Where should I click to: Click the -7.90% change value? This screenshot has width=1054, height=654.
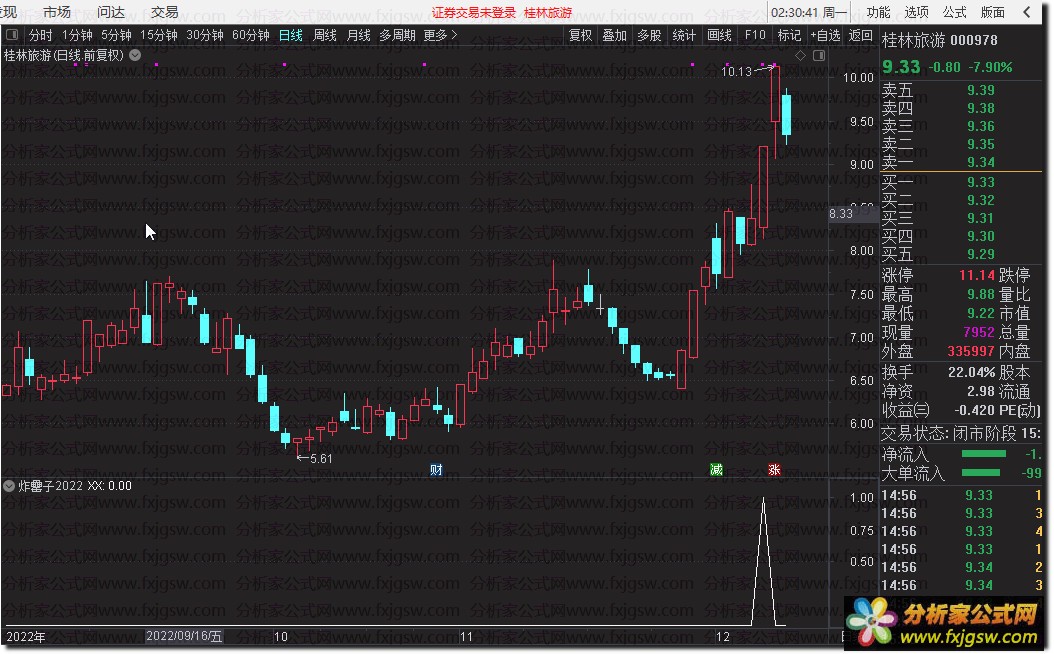990,67
